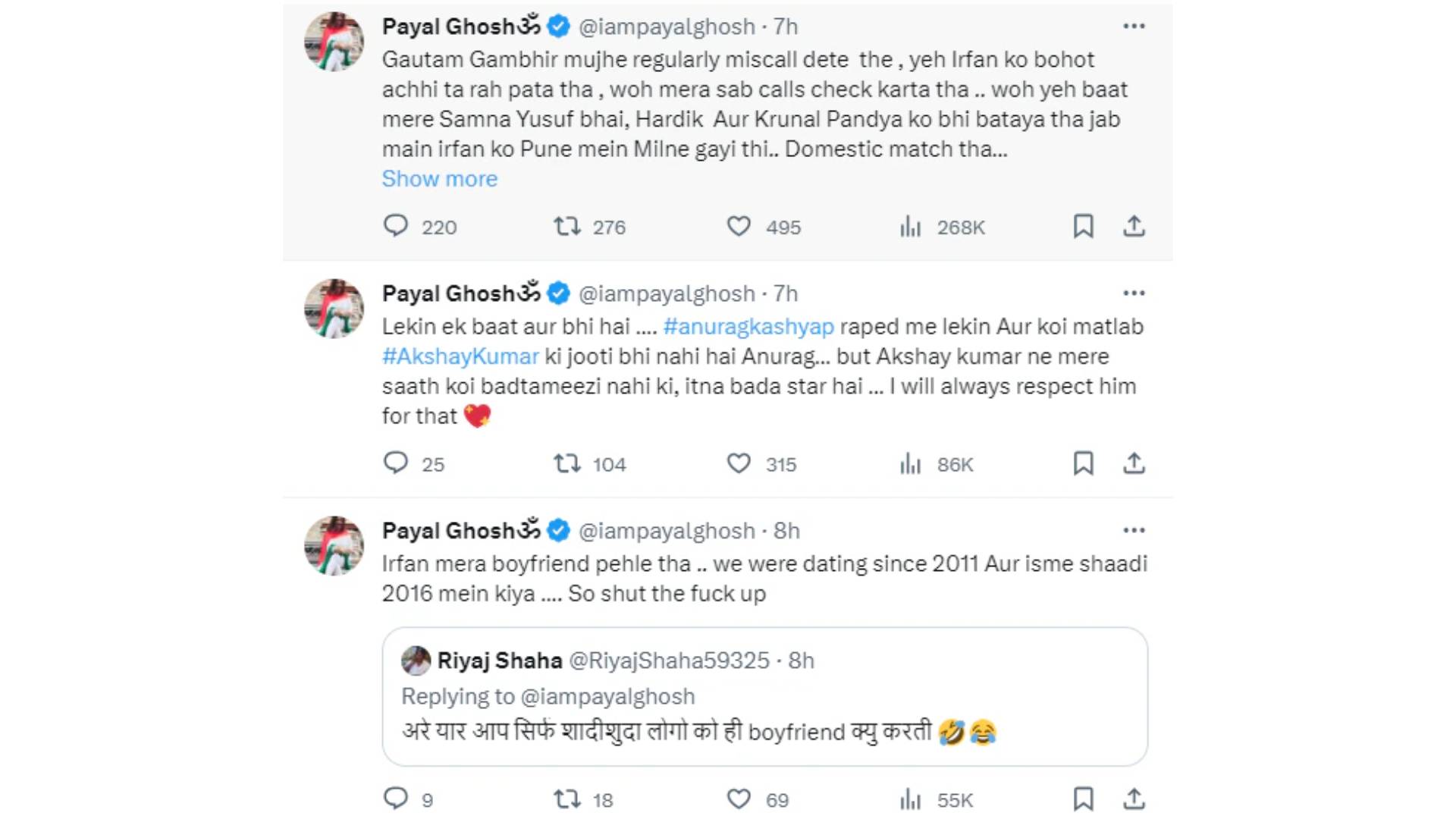Open the #AkshayKumar hashtag
The height and width of the screenshot is (819, 1456).
[x=460, y=356]
